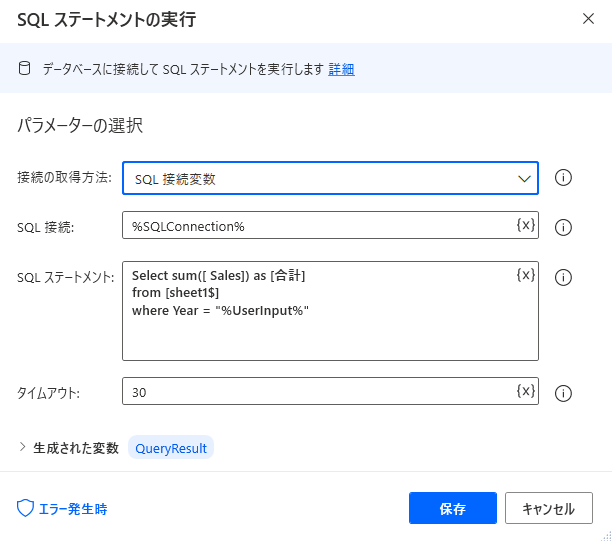Click the %SQLConnection% input field
Viewport: 612px width, 541px height.
pos(330,225)
